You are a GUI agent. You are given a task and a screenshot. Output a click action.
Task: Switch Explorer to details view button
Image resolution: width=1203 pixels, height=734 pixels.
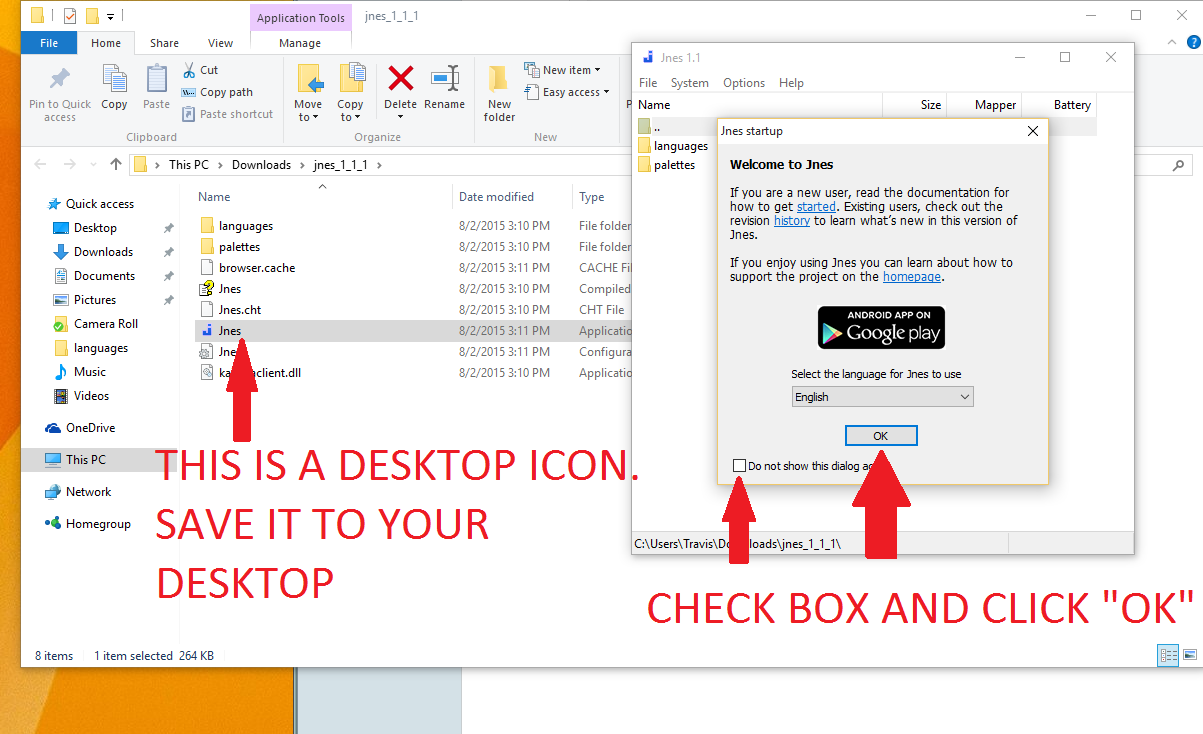(x=1168, y=656)
